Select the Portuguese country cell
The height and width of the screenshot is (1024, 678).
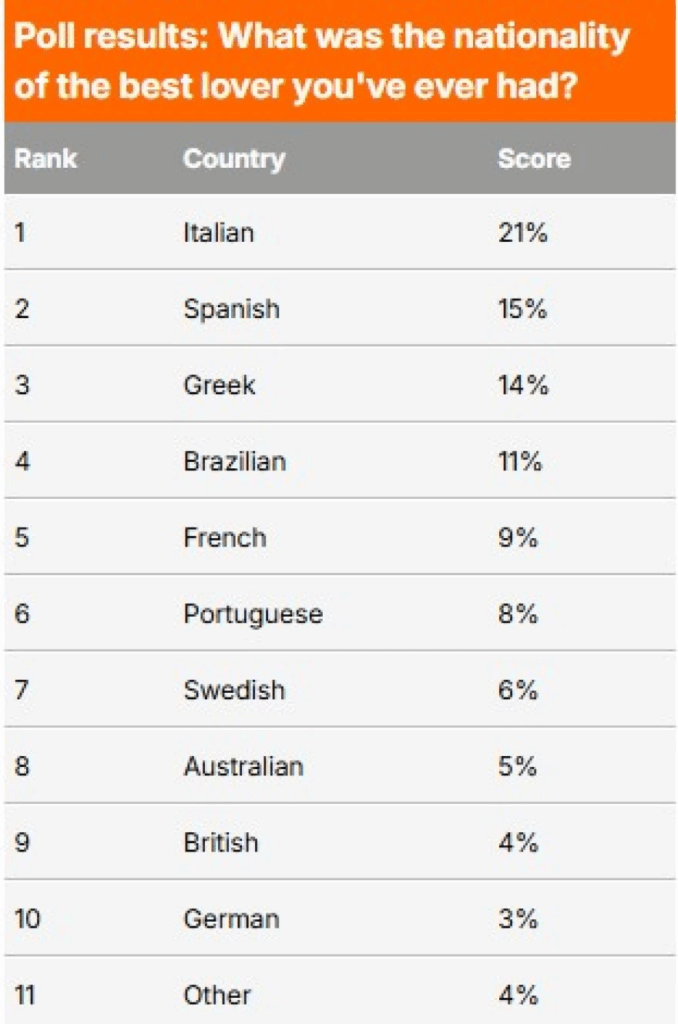[253, 614]
